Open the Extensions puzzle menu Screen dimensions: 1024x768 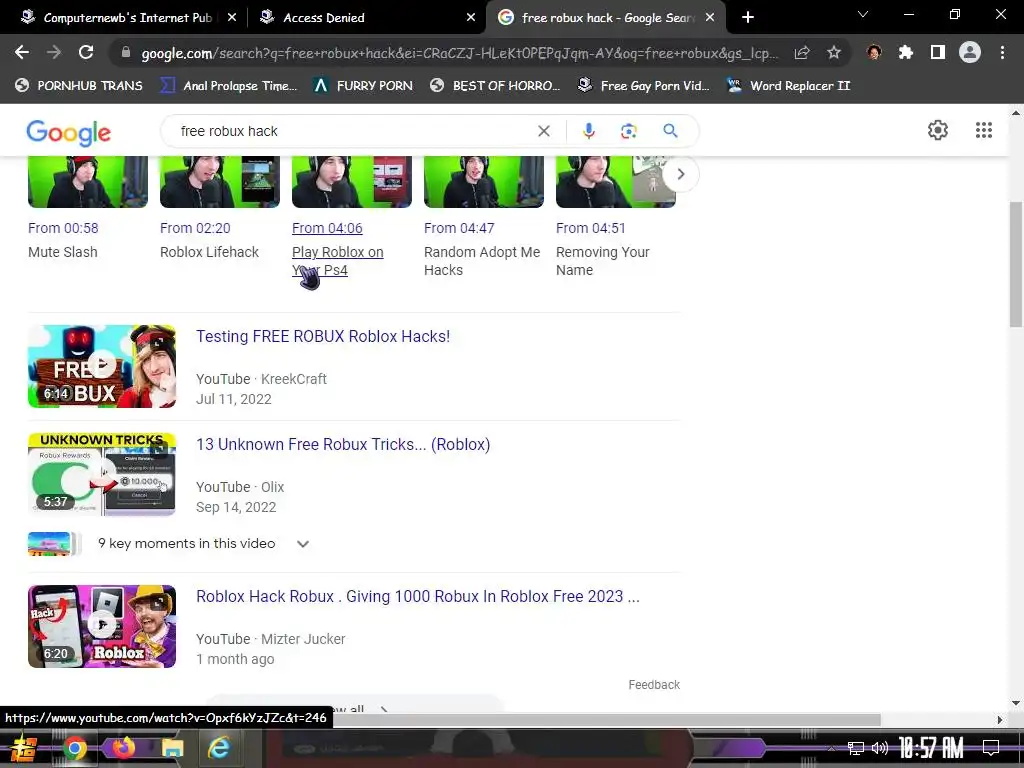906,53
